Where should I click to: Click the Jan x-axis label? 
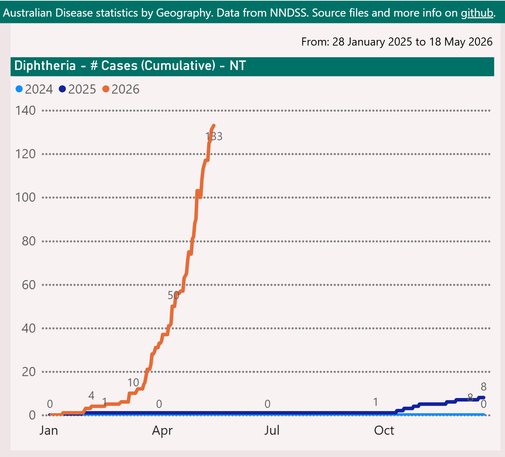49,430
